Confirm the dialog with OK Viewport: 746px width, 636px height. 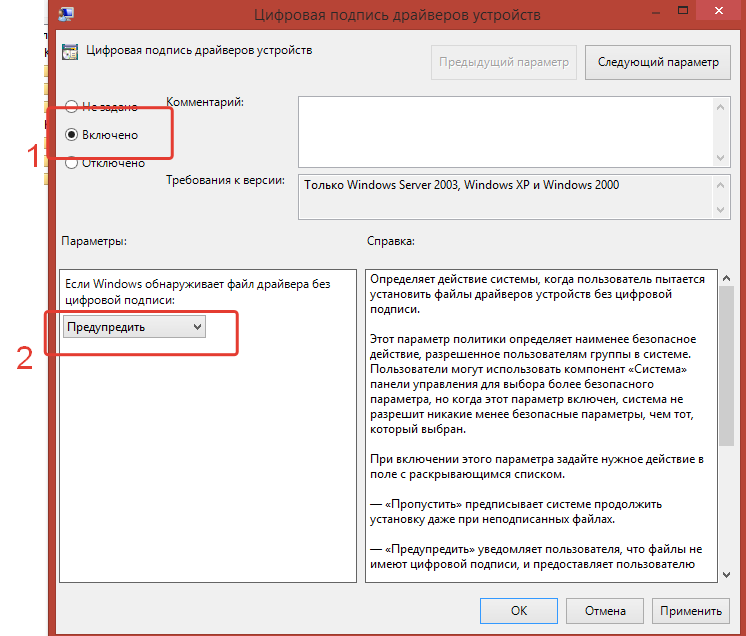[x=518, y=610]
